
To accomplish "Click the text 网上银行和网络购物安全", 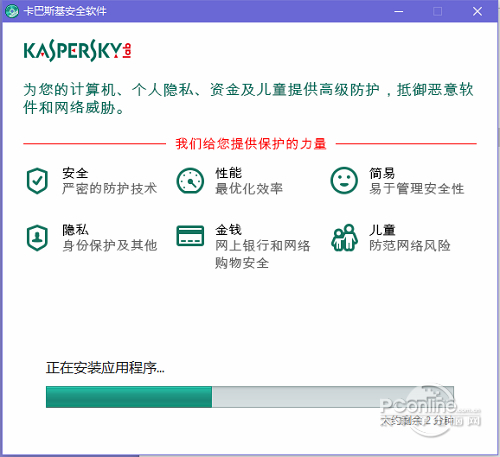I will click(263, 254).
